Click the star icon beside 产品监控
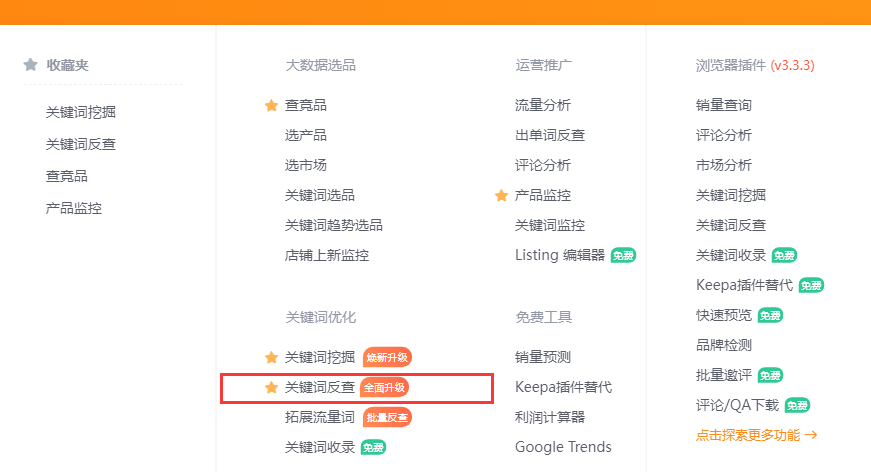The image size is (871, 472). tap(501, 195)
